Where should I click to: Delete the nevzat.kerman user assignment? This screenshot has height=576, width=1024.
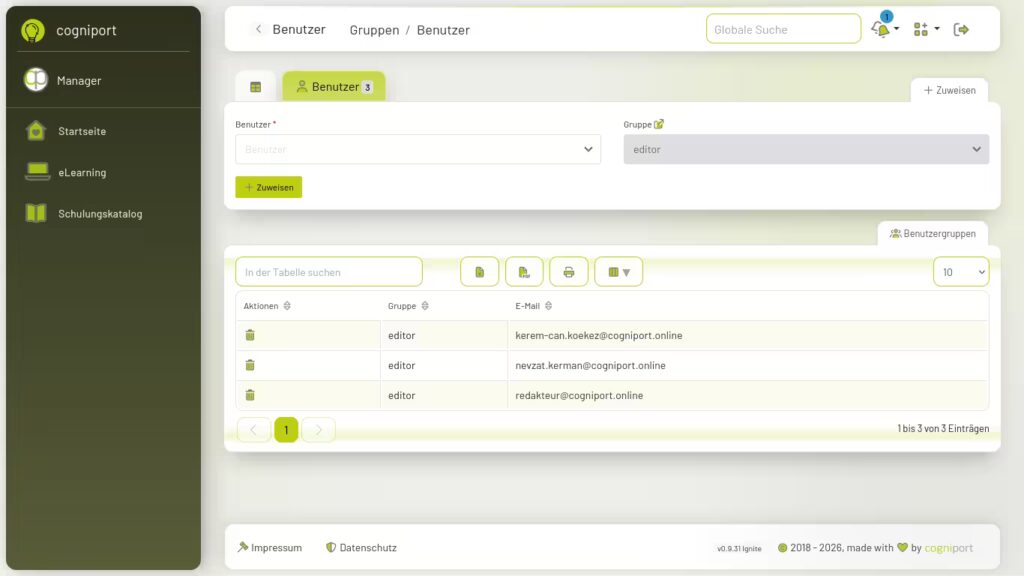[250, 365]
